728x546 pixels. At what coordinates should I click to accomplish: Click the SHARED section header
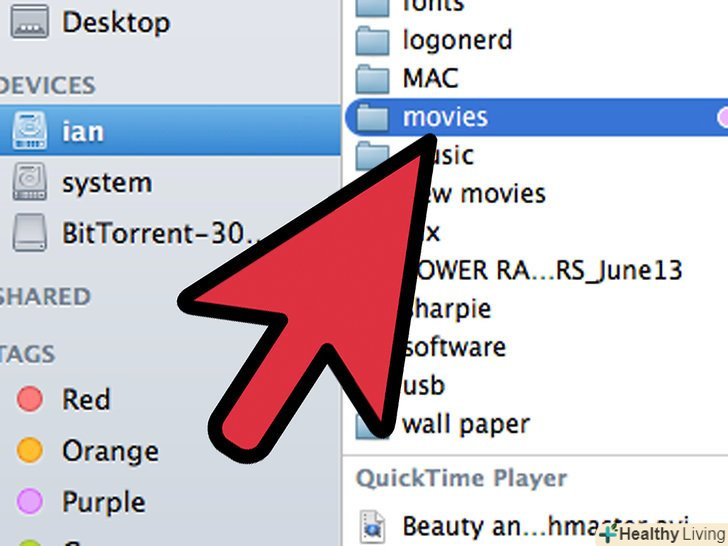click(45, 297)
